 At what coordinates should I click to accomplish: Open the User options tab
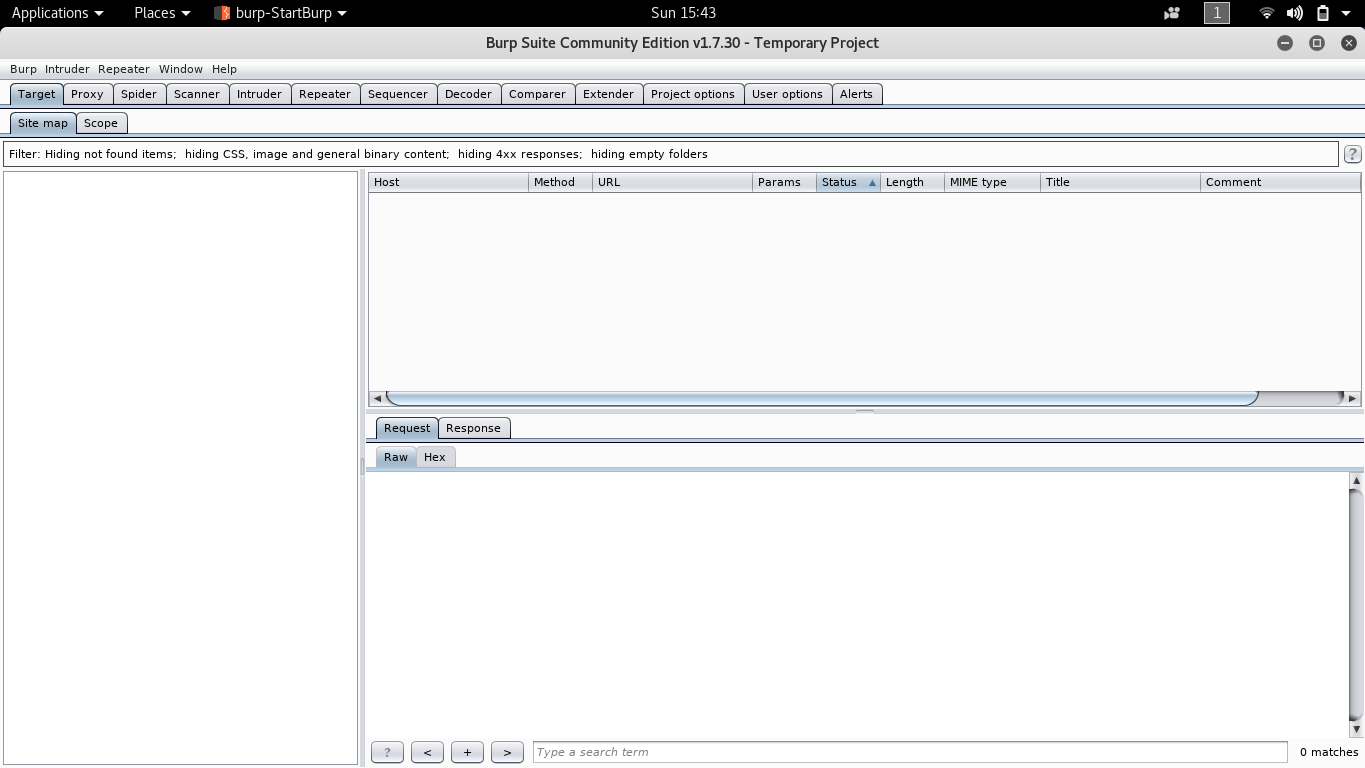(x=787, y=94)
